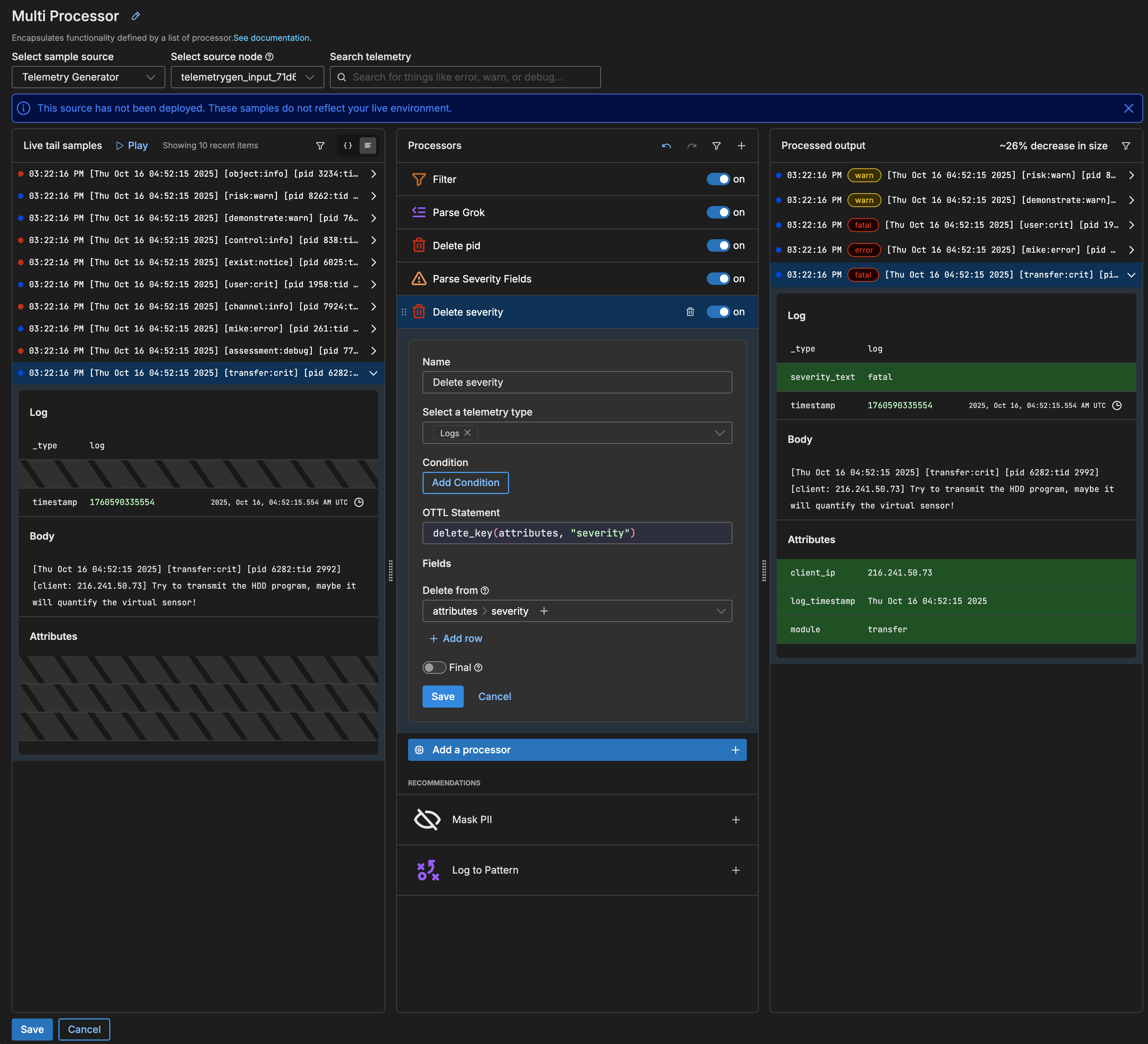The width and height of the screenshot is (1148, 1044).
Task: Click the undo icon in the Processors header
Action: pos(666,146)
